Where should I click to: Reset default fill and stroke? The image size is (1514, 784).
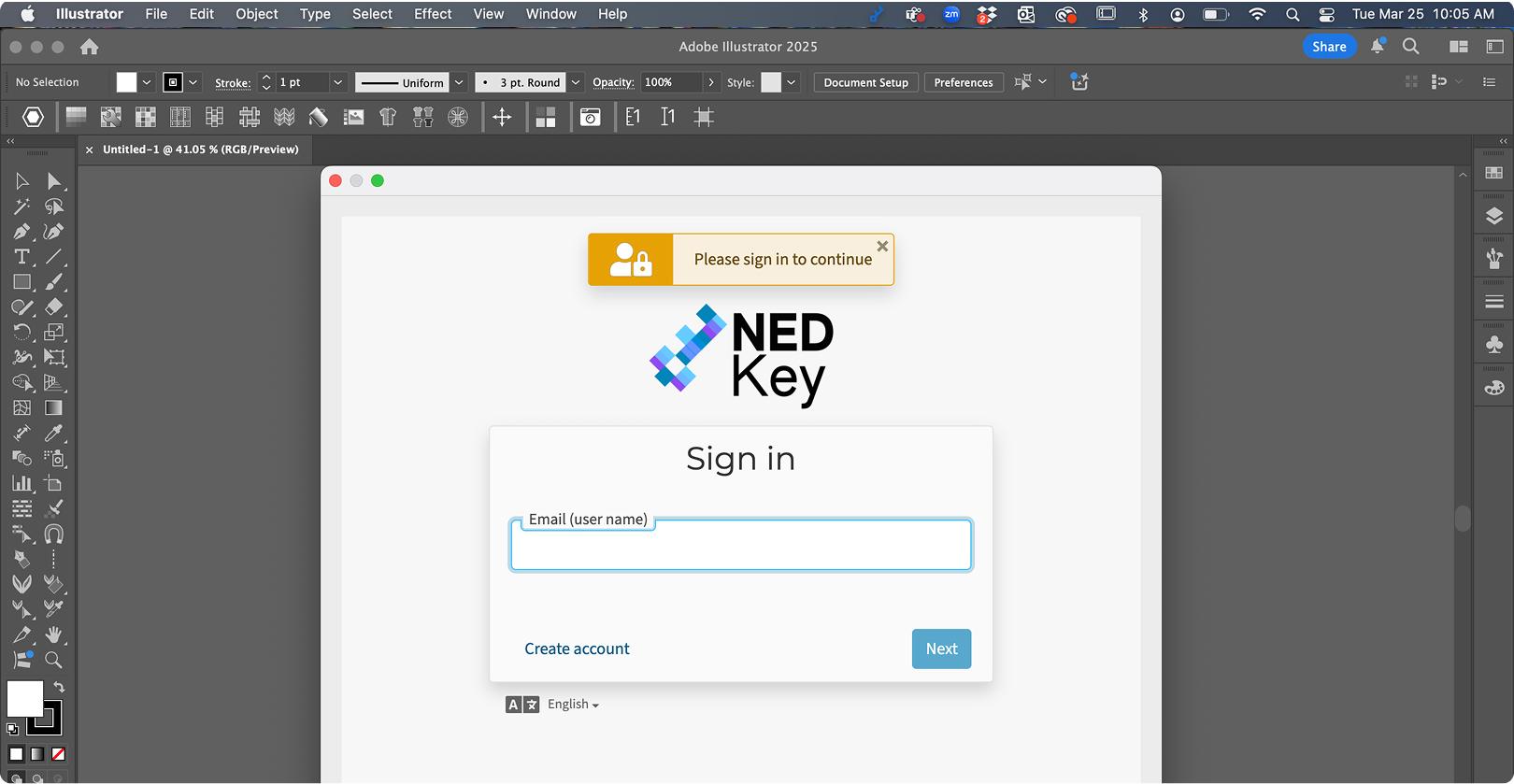point(12,729)
